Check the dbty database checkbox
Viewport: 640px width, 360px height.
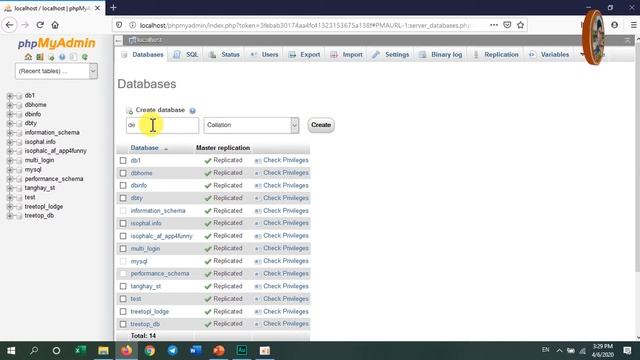[x=123, y=198]
